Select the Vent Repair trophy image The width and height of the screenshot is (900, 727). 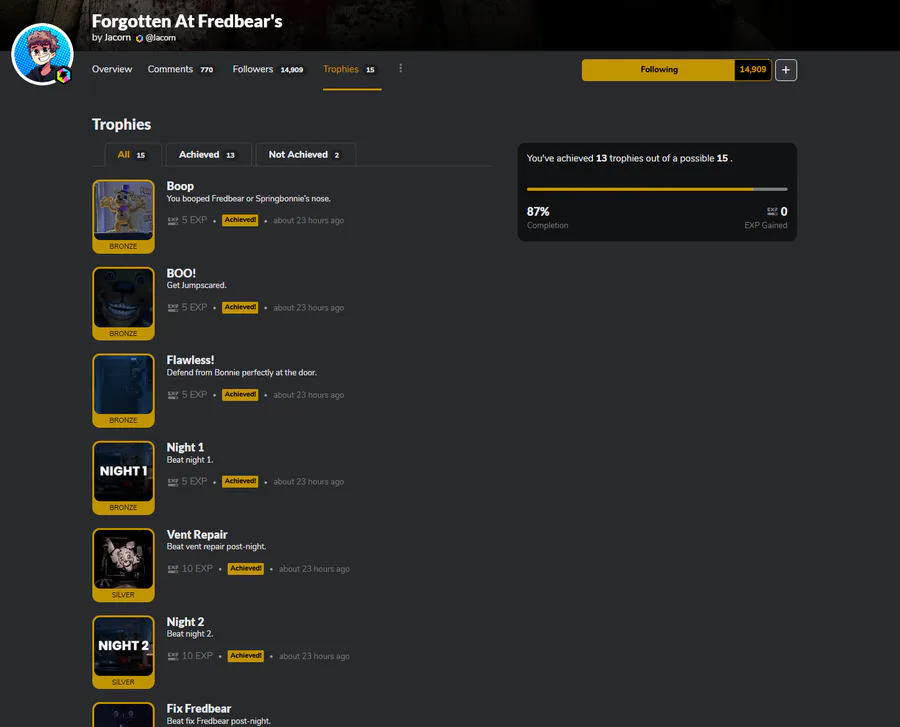pyautogui.click(x=123, y=565)
